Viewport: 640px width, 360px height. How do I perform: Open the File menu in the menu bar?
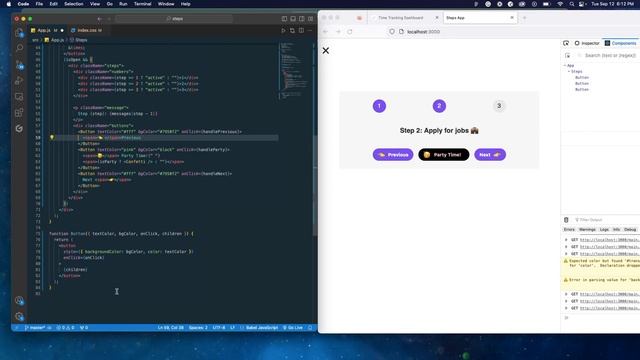[x=39, y=4]
